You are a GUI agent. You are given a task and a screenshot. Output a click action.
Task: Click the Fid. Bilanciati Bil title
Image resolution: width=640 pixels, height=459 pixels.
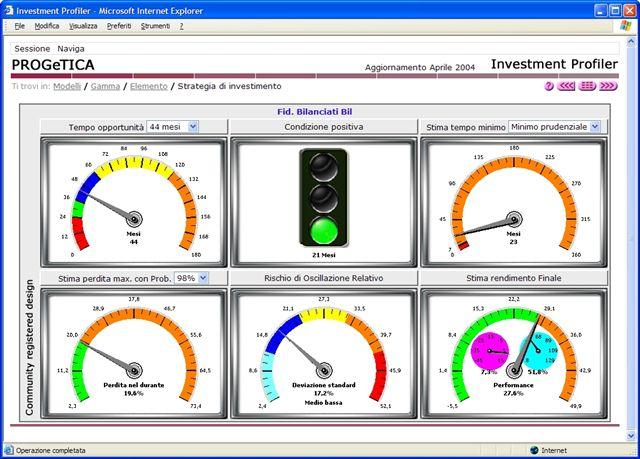[315, 111]
